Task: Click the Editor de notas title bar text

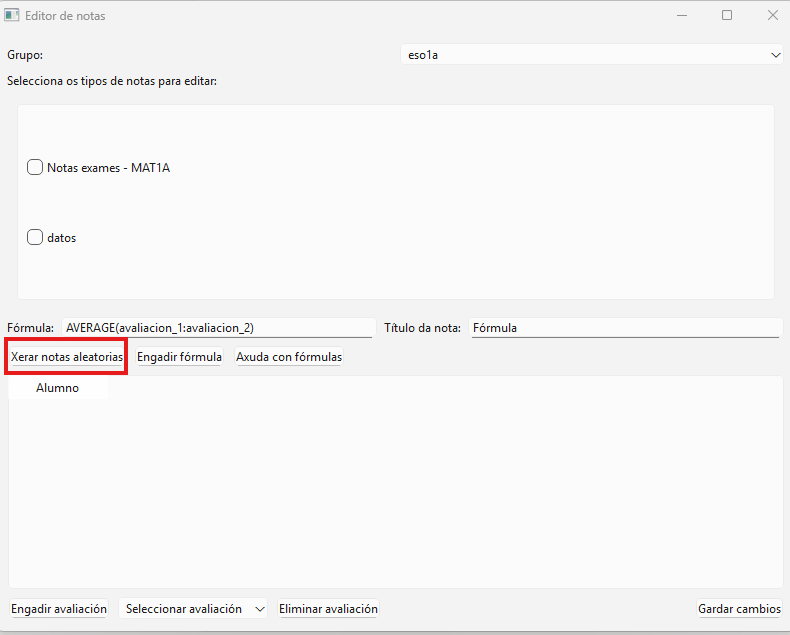Action: tap(65, 16)
